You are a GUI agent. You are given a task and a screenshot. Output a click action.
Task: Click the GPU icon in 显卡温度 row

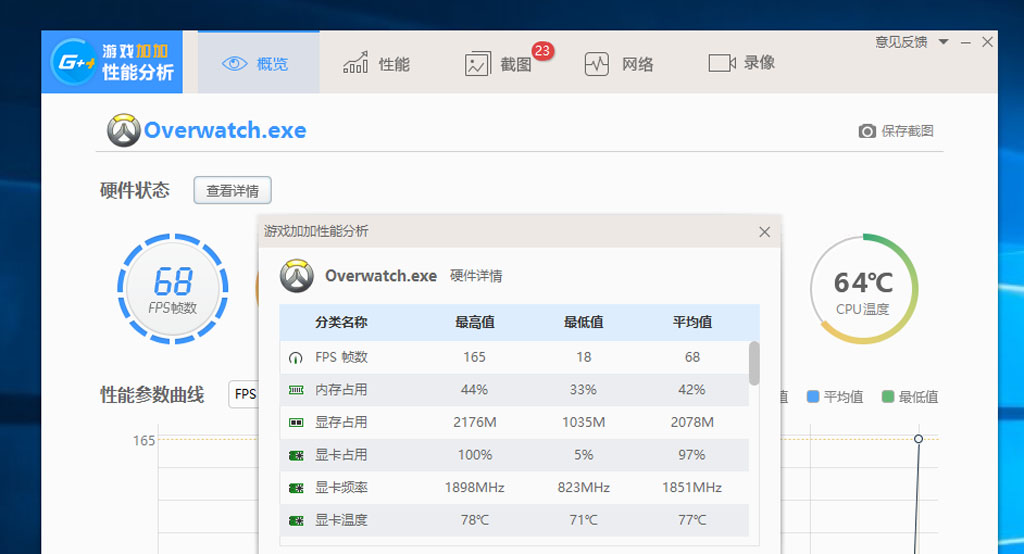click(296, 521)
